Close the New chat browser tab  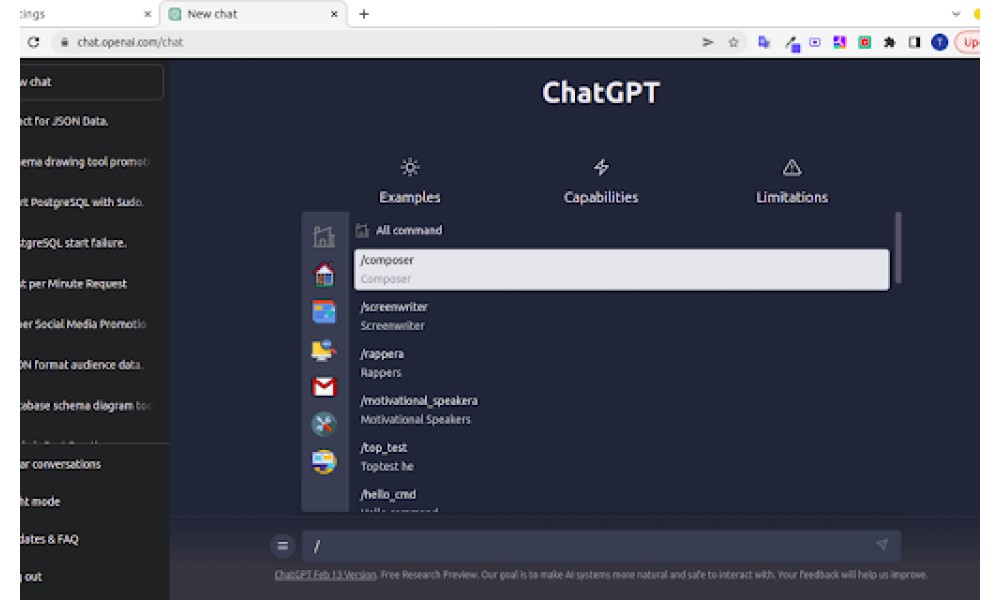click(334, 14)
